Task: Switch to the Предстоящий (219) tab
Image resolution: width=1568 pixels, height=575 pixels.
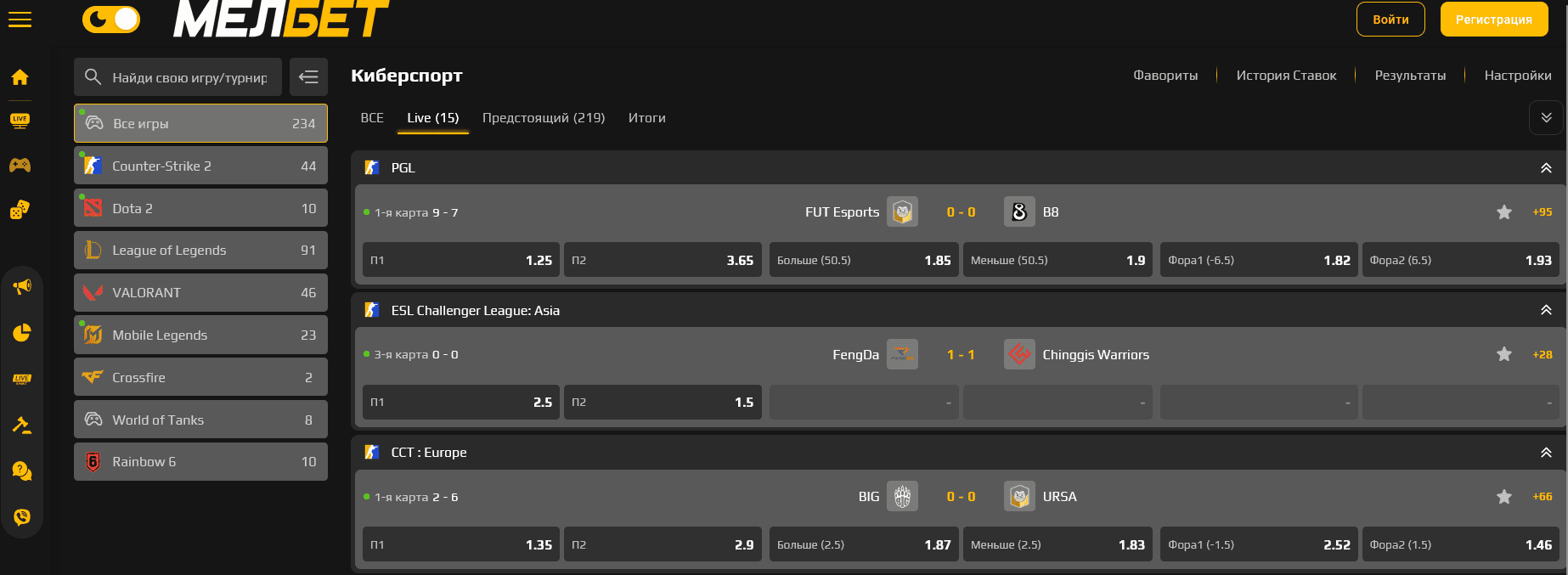Action: (x=544, y=118)
